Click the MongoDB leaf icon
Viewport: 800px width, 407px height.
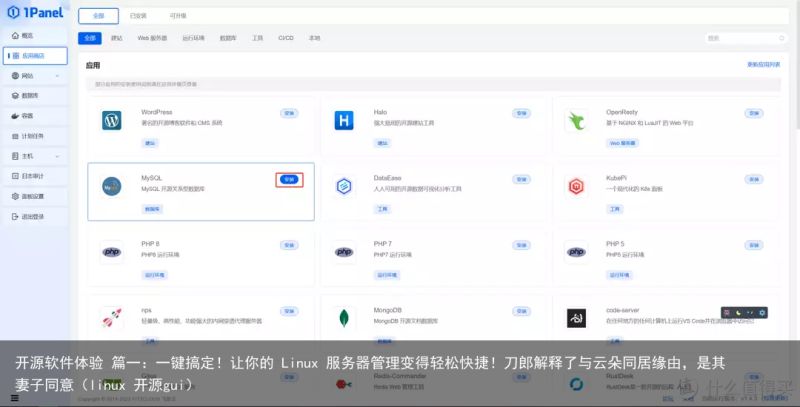click(344, 318)
